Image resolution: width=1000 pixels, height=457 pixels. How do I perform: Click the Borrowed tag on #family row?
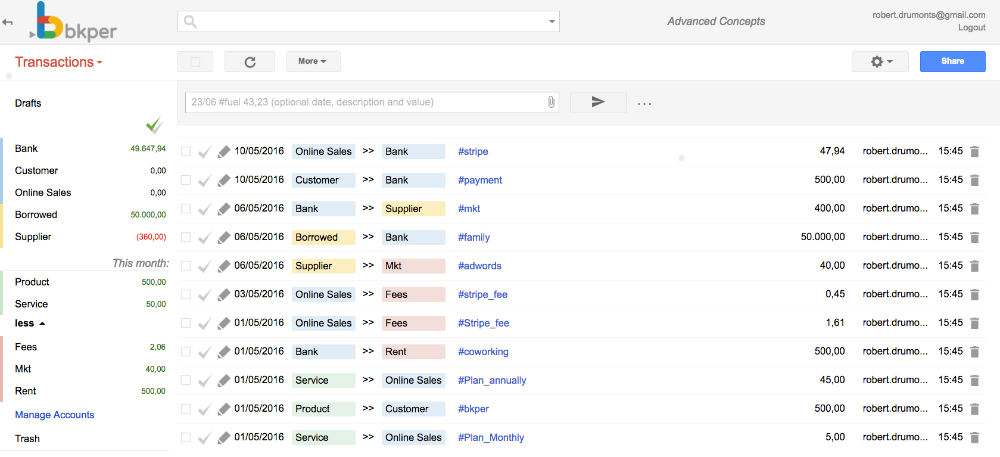[324, 237]
